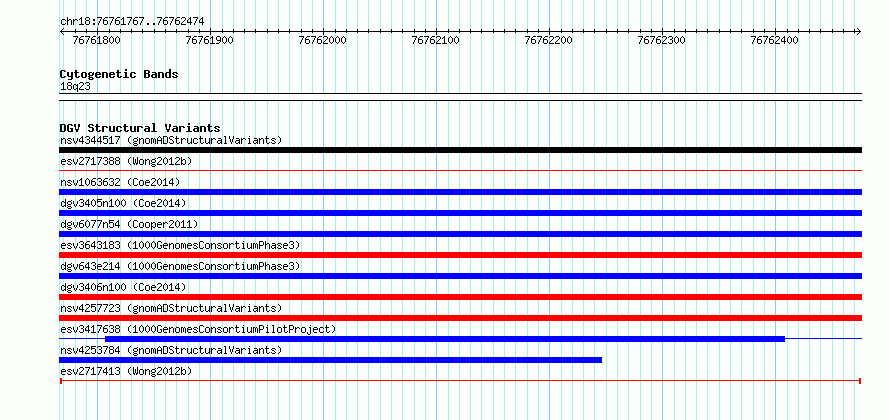
Task: Select the blue nsv1063632 variant bar
Action: [x=460, y=192]
